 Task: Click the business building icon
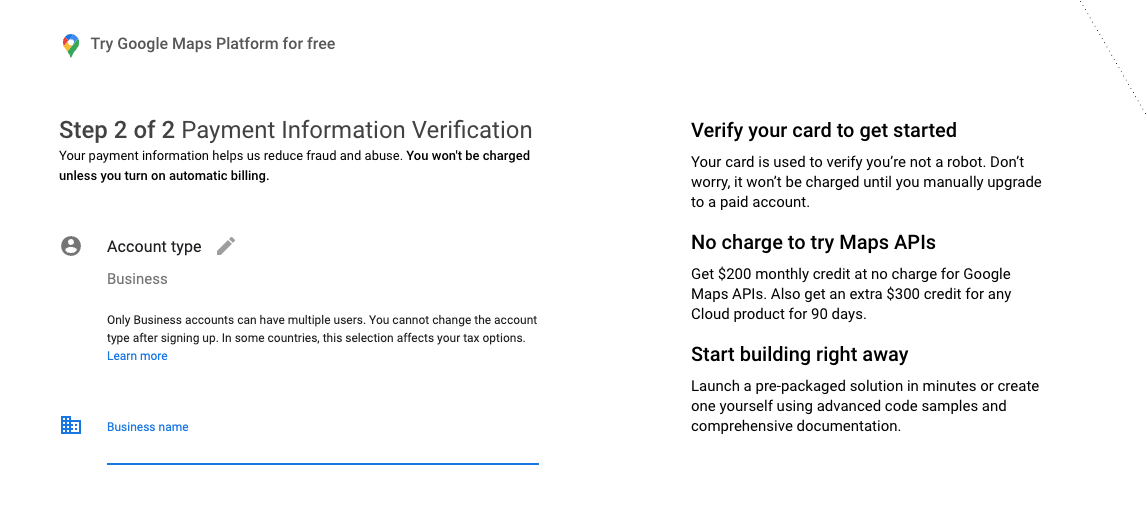tap(71, 425)
